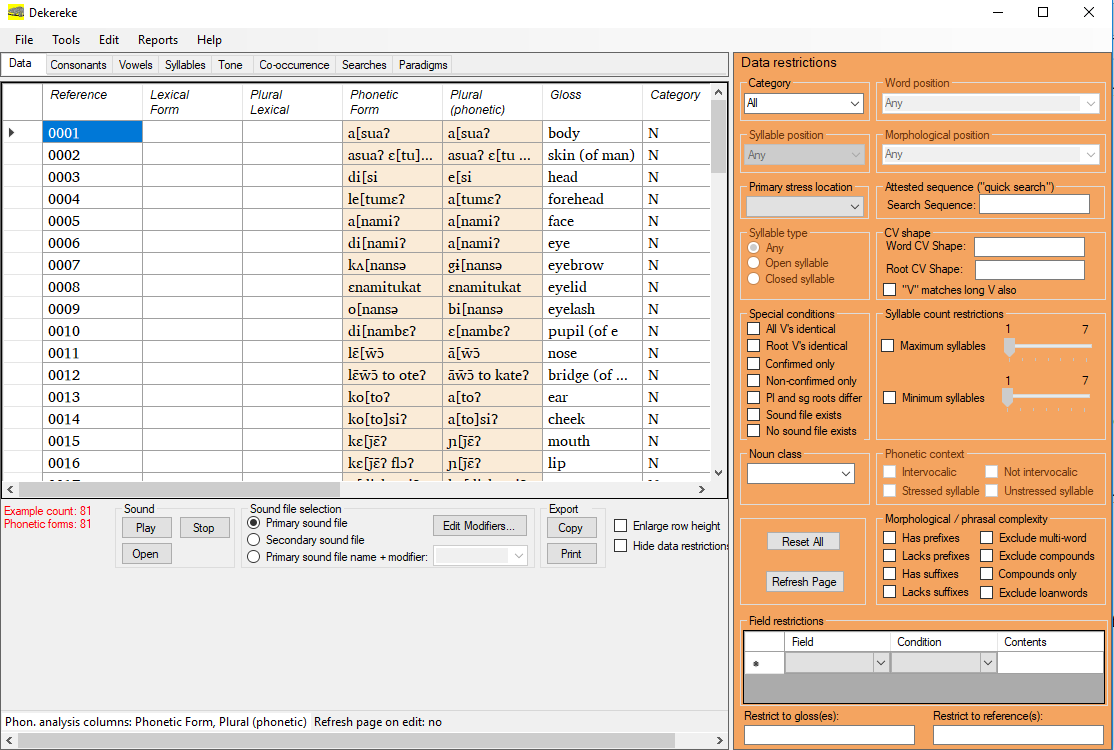
Task: Click the Search Sequence input field
Action: tap(1034, 204)
